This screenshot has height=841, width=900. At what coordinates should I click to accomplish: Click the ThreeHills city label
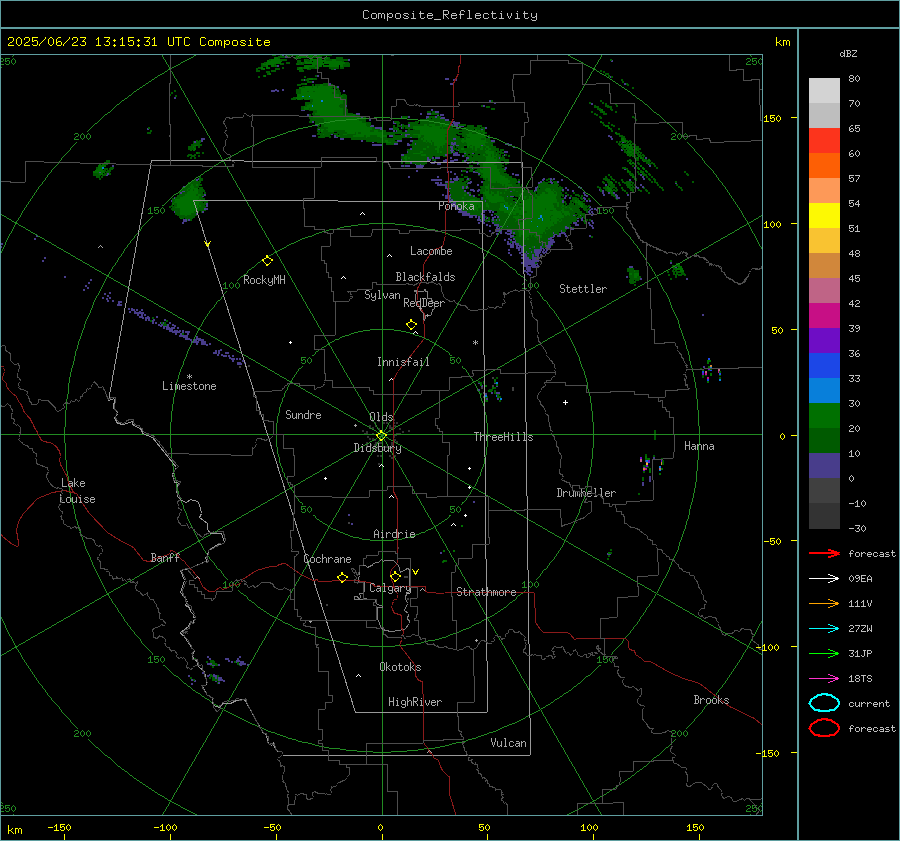tap(503, 437)
